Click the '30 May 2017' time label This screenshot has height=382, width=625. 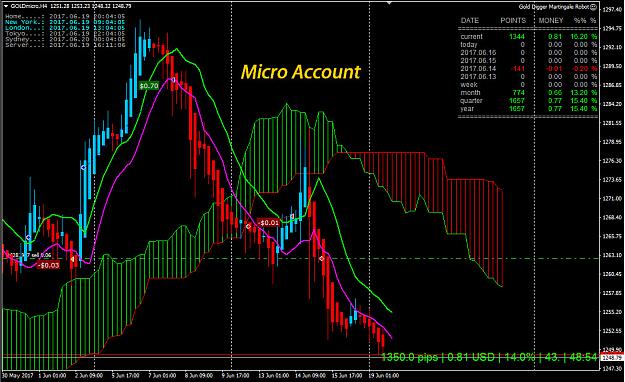[x=19, y=375]
